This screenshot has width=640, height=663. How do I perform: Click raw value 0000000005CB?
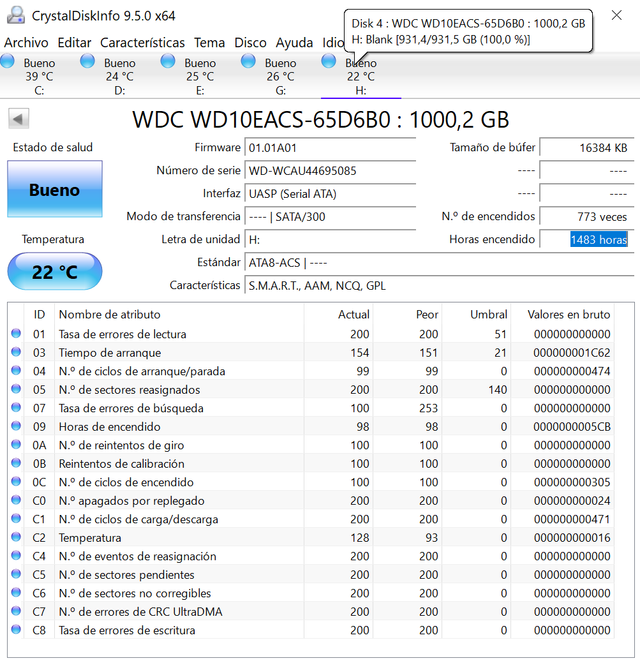coord(572,427)
